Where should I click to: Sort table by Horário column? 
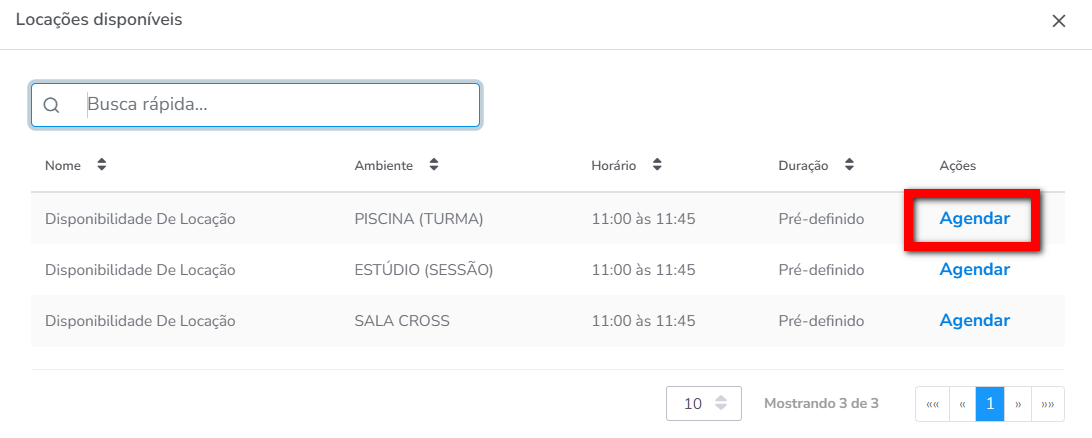pyautogui.click(x=656, y=165)
